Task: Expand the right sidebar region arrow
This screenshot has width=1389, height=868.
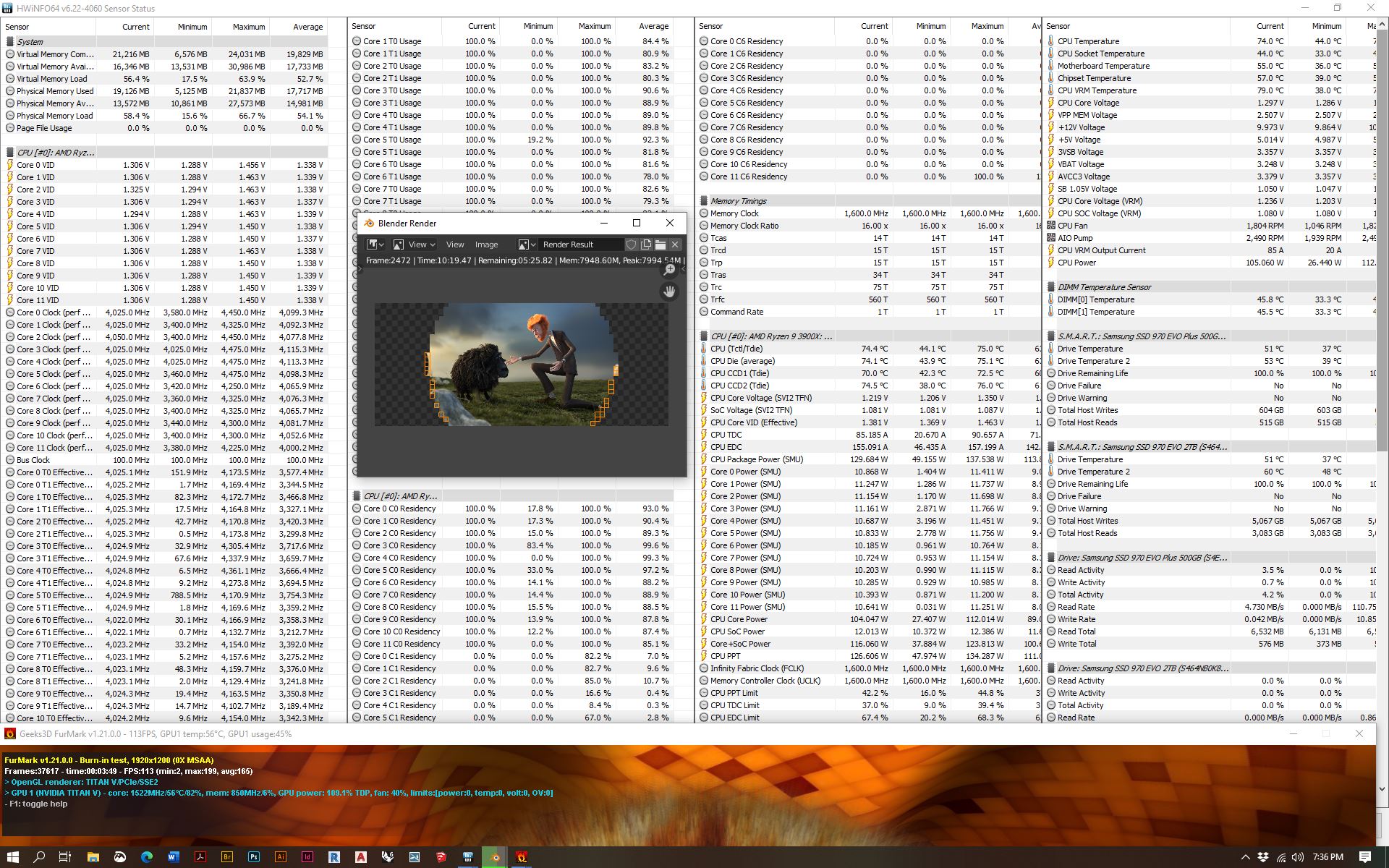Action: tap(684, 269)
